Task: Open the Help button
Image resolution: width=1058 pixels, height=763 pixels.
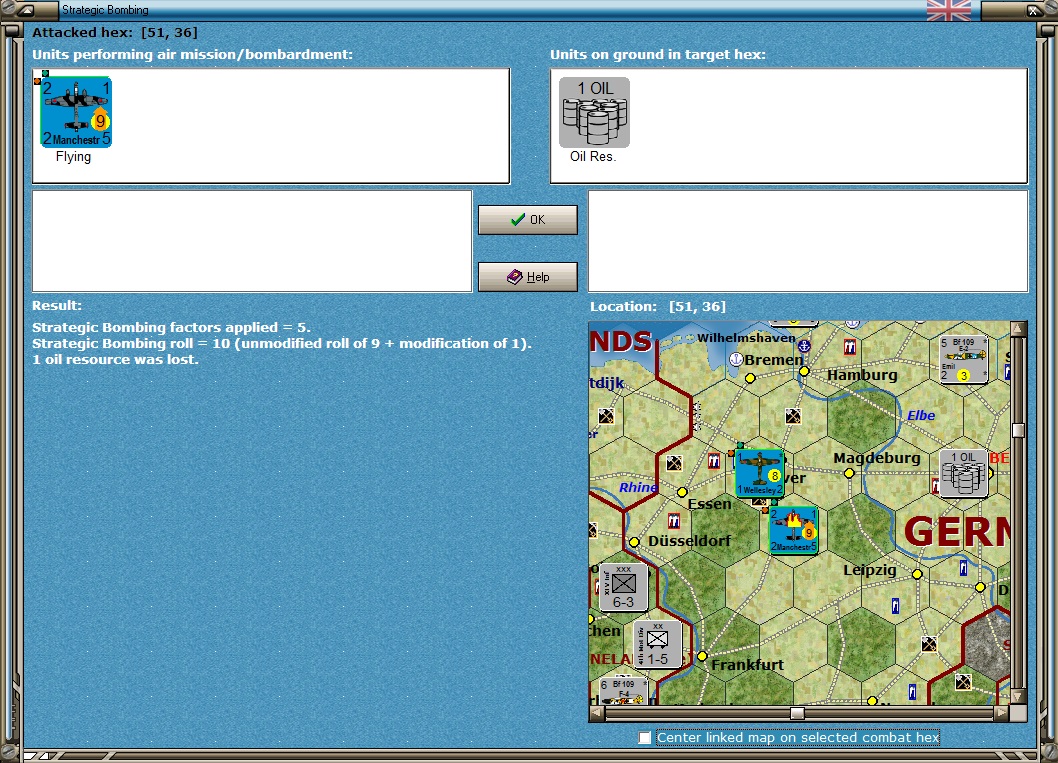Action: pyautogui.click(x=528, y=277)
